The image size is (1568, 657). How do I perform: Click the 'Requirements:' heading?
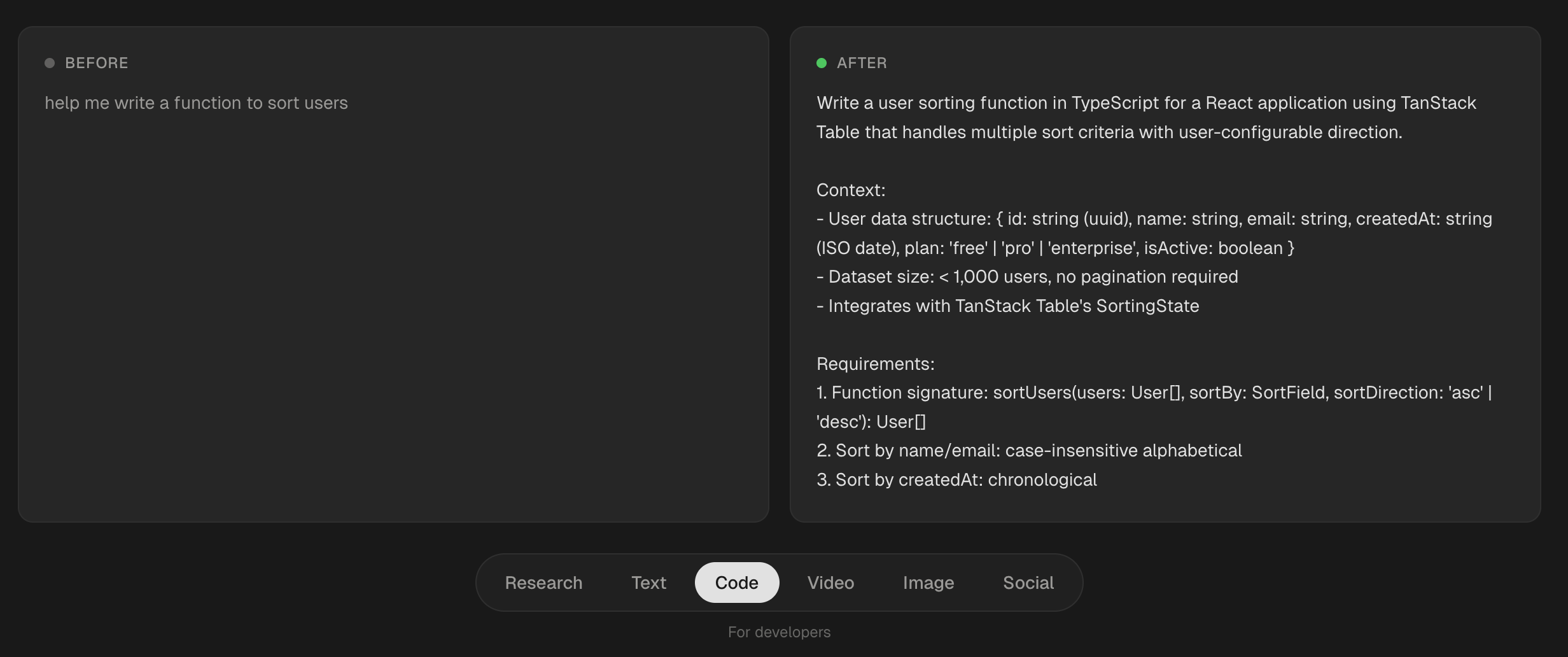click(x=876, y=364)
